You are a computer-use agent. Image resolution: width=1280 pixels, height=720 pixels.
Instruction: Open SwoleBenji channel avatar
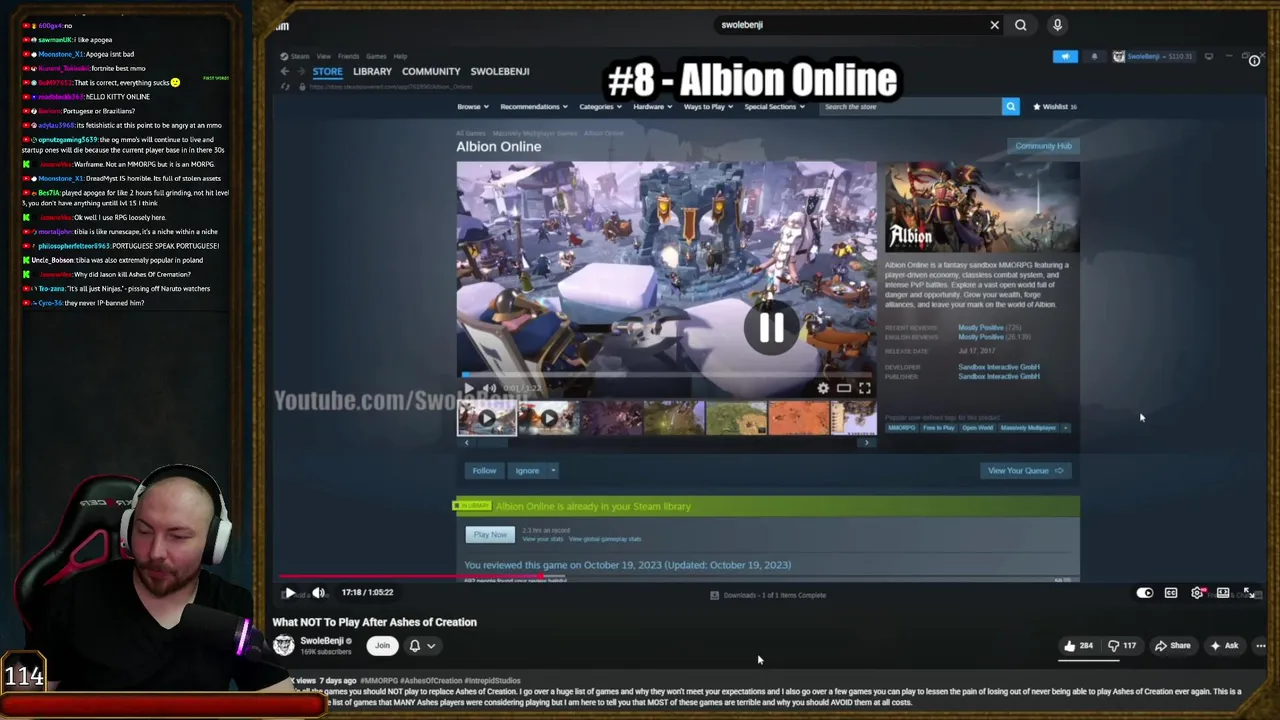pyautogui.click(x=284, y=646)
